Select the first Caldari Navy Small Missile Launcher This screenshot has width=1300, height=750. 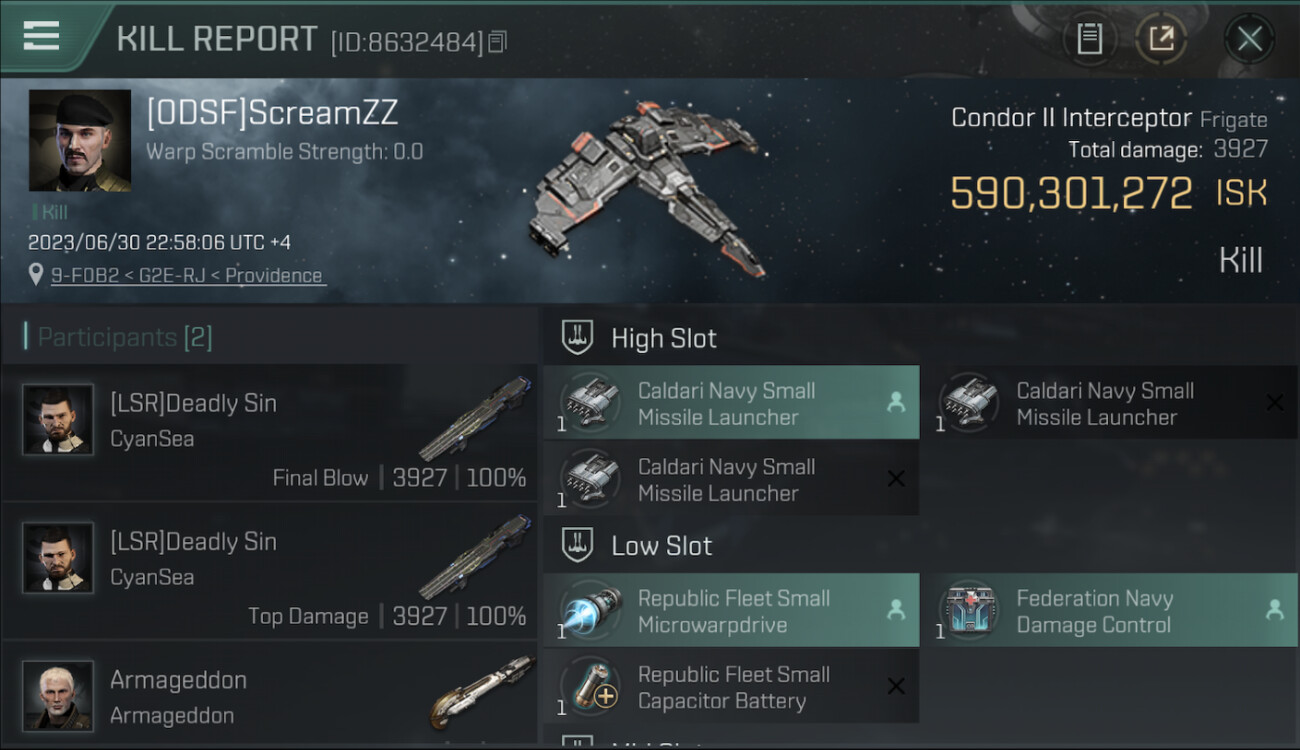coord(731,403)
